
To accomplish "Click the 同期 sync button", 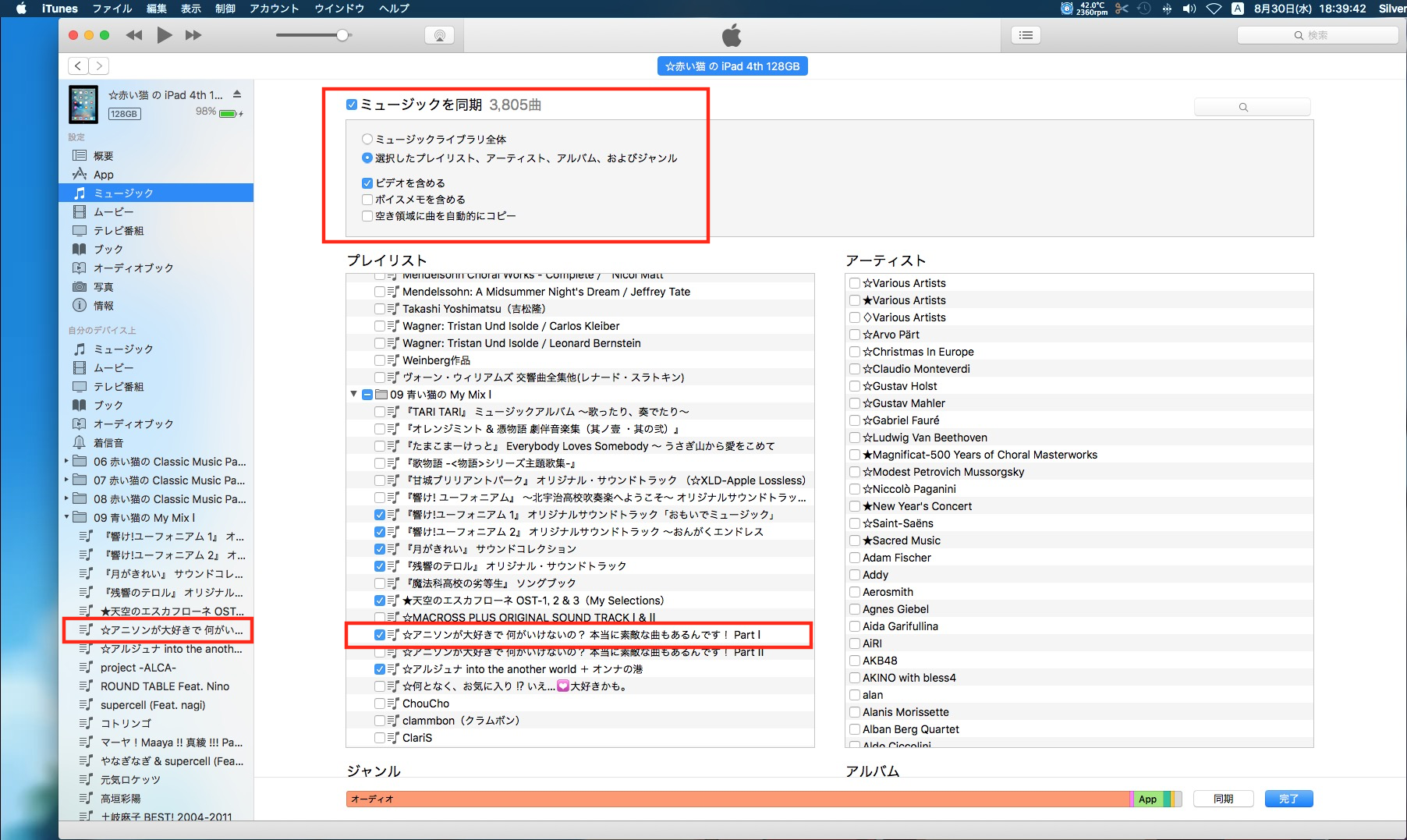I will click(1224, 799).
